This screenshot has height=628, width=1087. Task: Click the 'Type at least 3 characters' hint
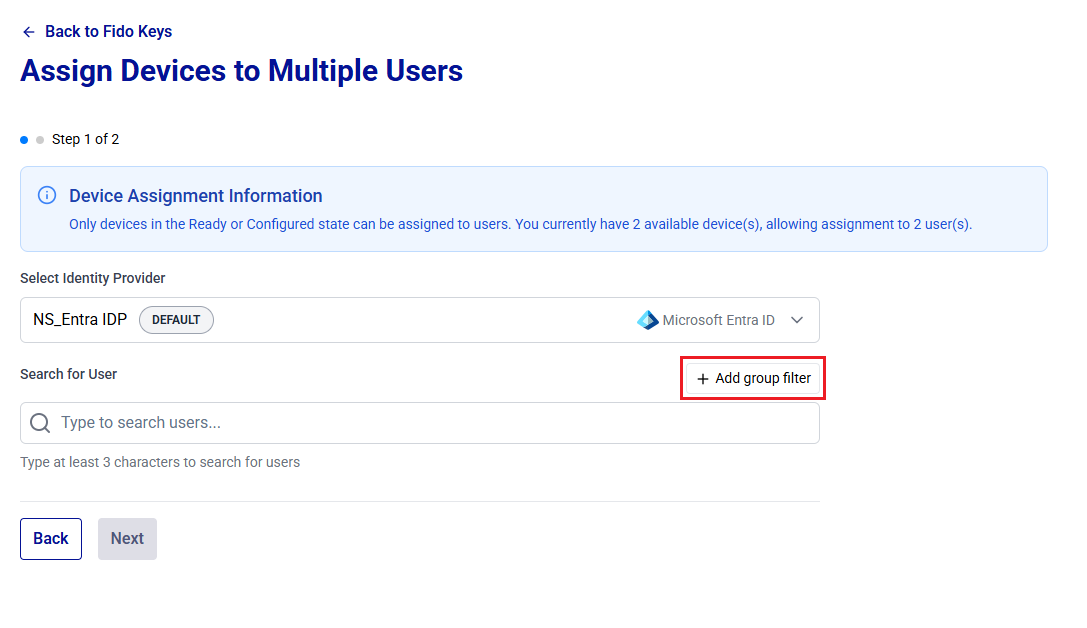(x=160, y=462)
